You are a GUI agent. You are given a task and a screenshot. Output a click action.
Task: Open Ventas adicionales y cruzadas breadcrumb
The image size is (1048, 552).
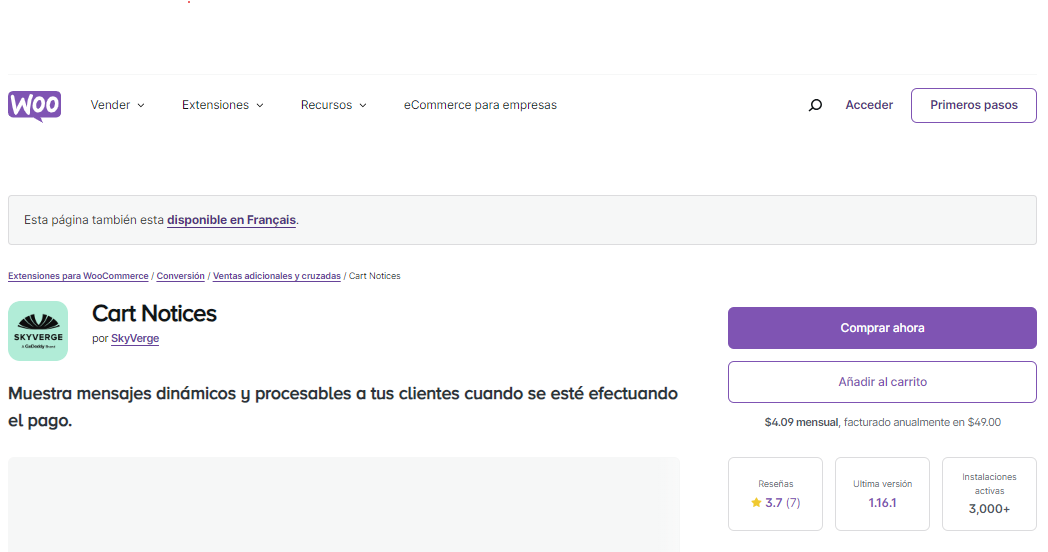pyautogui.click(x=276, y=276)
